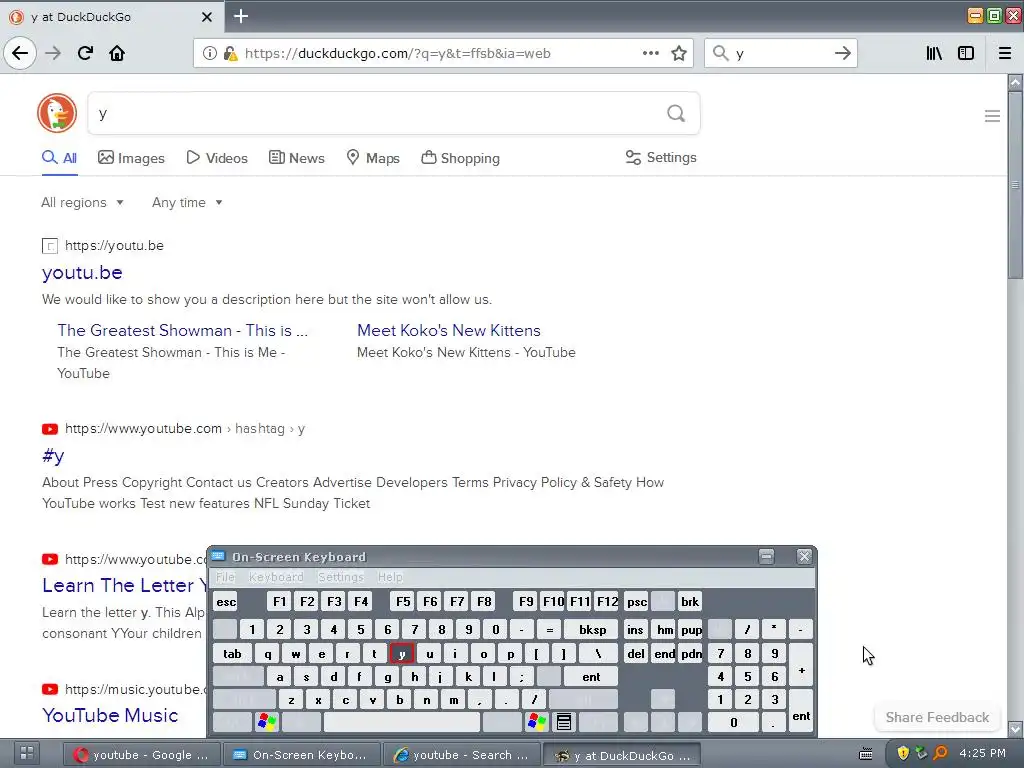Open the youtu.be result title link
Viewport: 1024px width, 768px height.
pyautogui.click(x=82, y=272)
